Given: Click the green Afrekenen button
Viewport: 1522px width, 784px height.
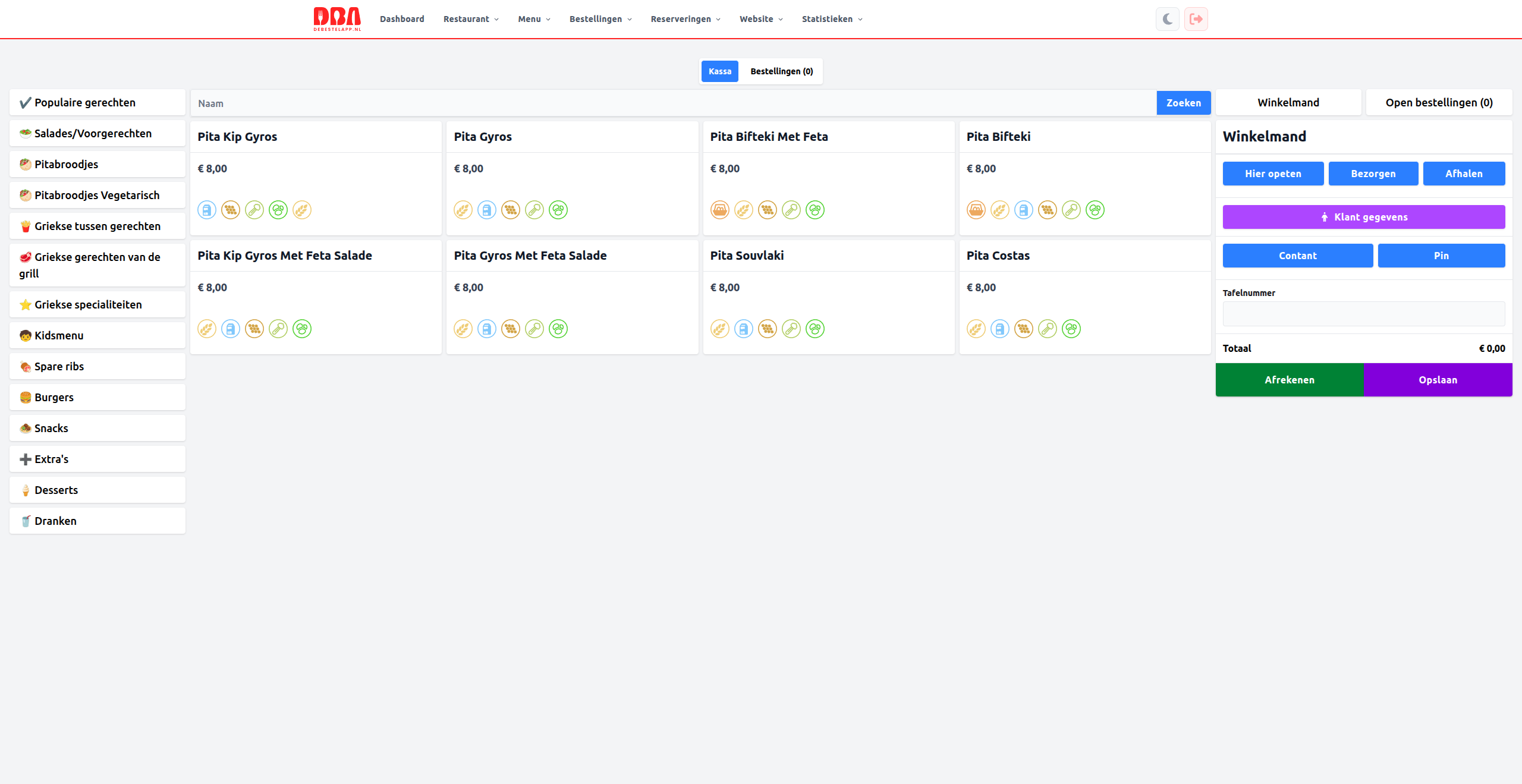Looking at the screenshot, I should (1290, 380).
